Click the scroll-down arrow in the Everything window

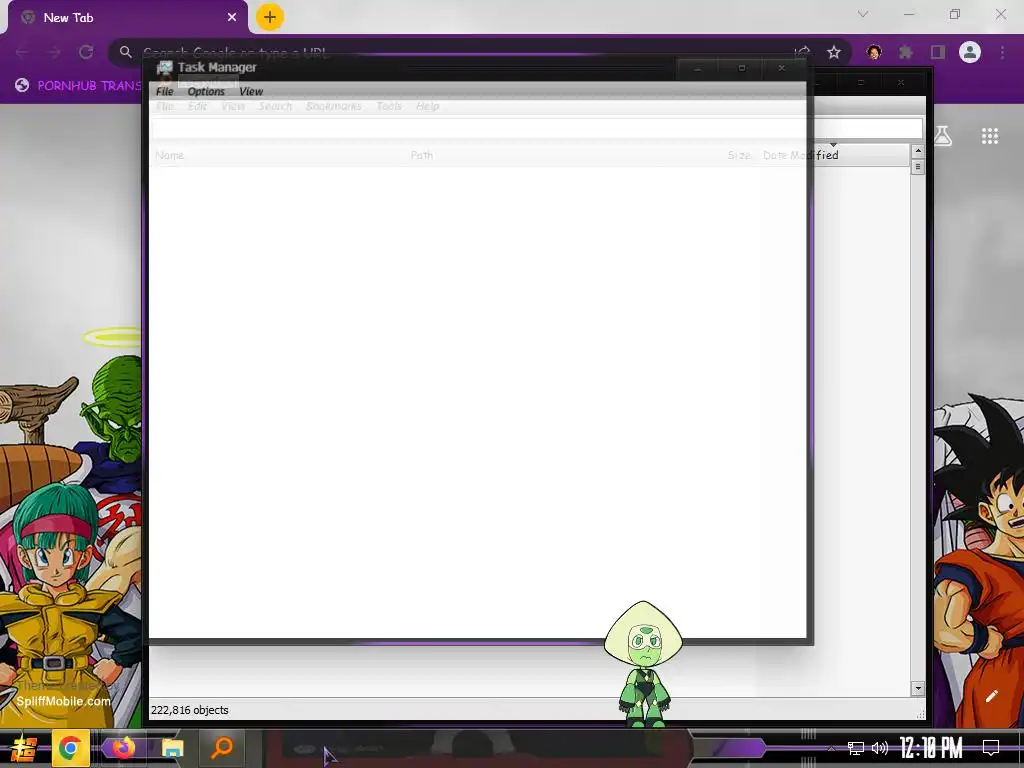pos(918,688)
